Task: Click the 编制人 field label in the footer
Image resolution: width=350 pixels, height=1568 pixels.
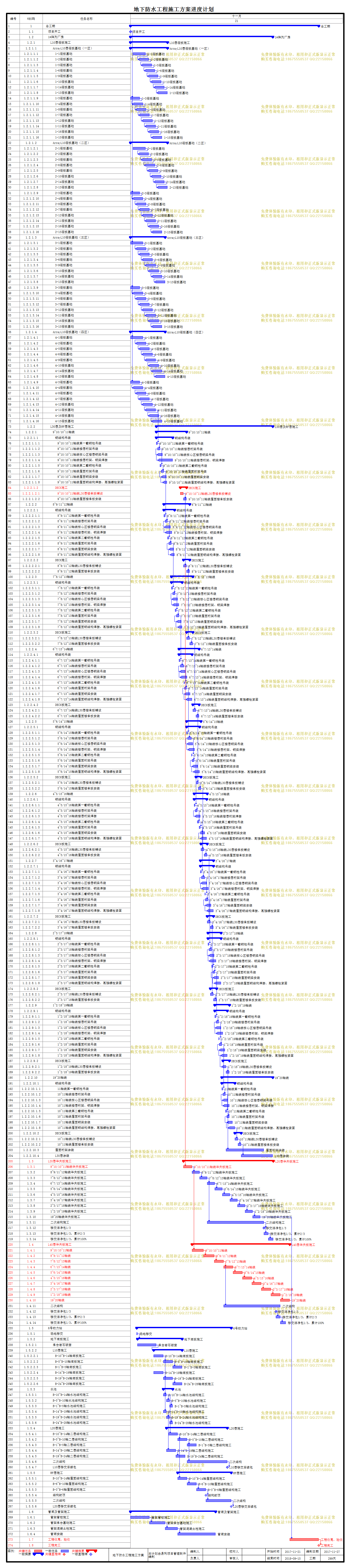Action: click(195, 1552)
